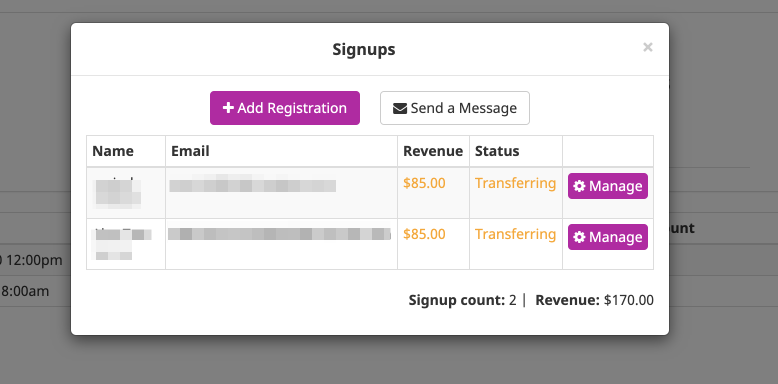This screenshot has height=384, width=778.
Task: Click the Status column header
Action: click(497, 151)
